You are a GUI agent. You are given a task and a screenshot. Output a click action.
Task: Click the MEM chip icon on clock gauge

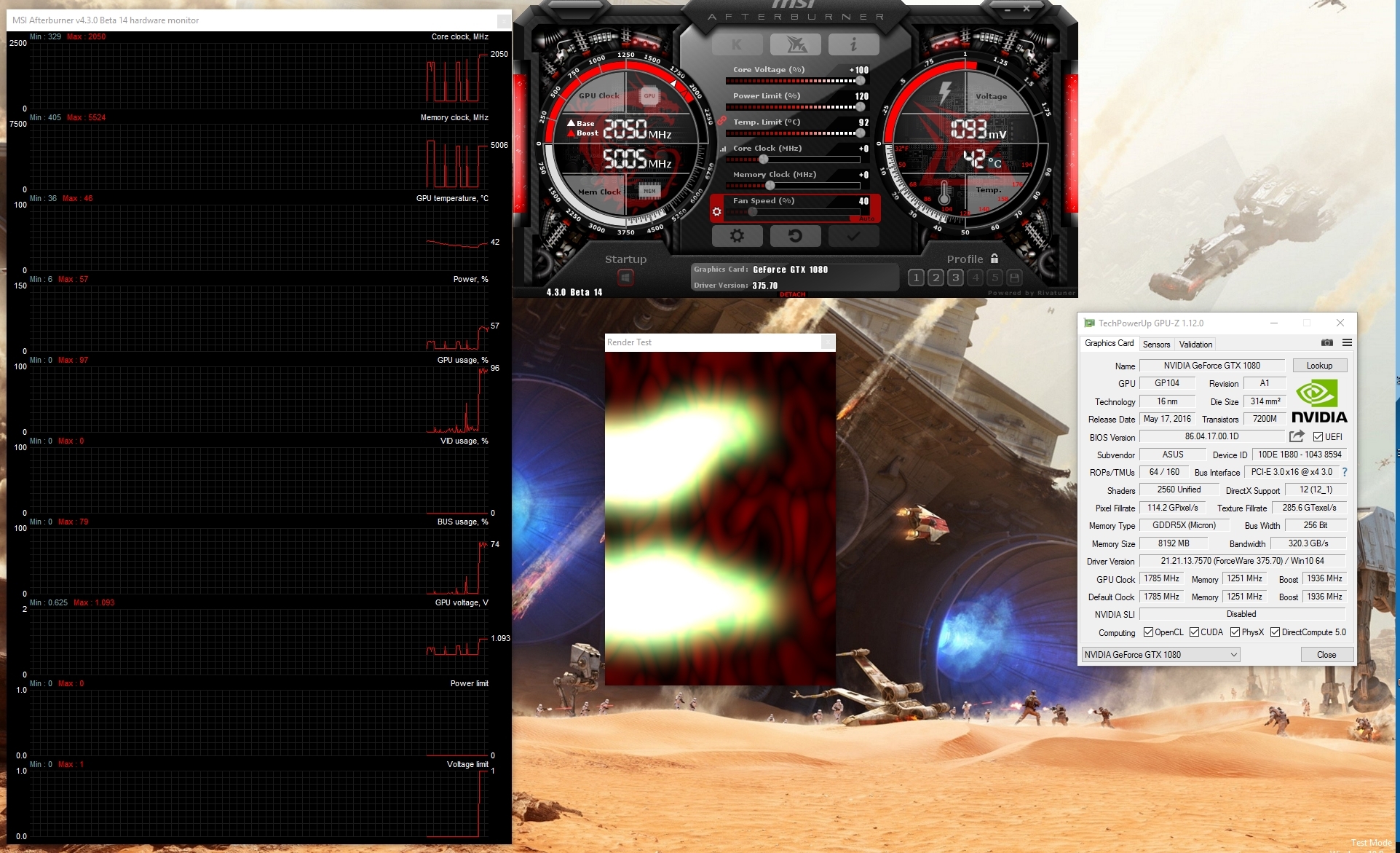pyautogui.click(x=649, y=191)
